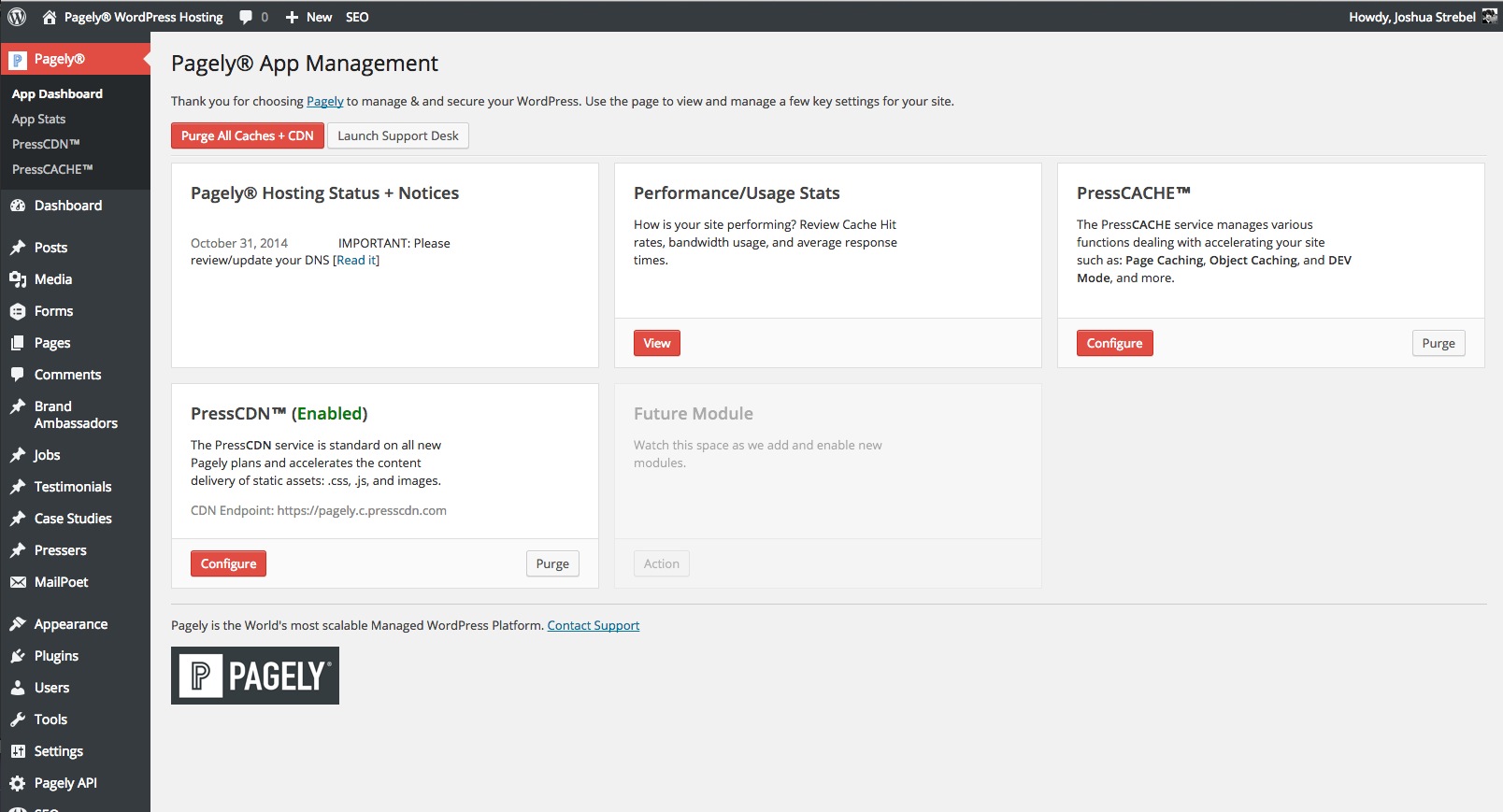Select PressCACHE submenu item
The height and width of the screenshot is (812, 1503).
[52, 169]
